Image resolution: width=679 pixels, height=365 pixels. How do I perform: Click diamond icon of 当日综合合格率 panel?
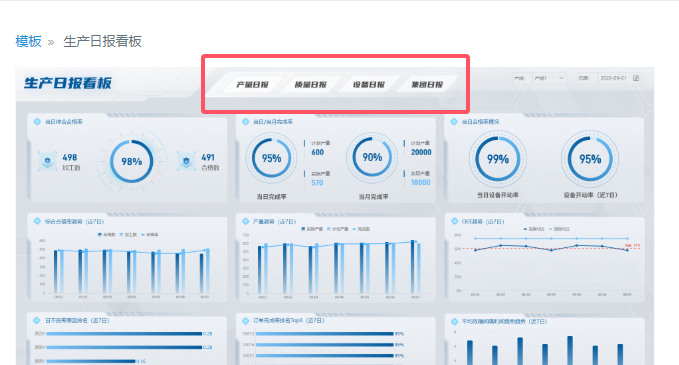[x=37, y=122]
